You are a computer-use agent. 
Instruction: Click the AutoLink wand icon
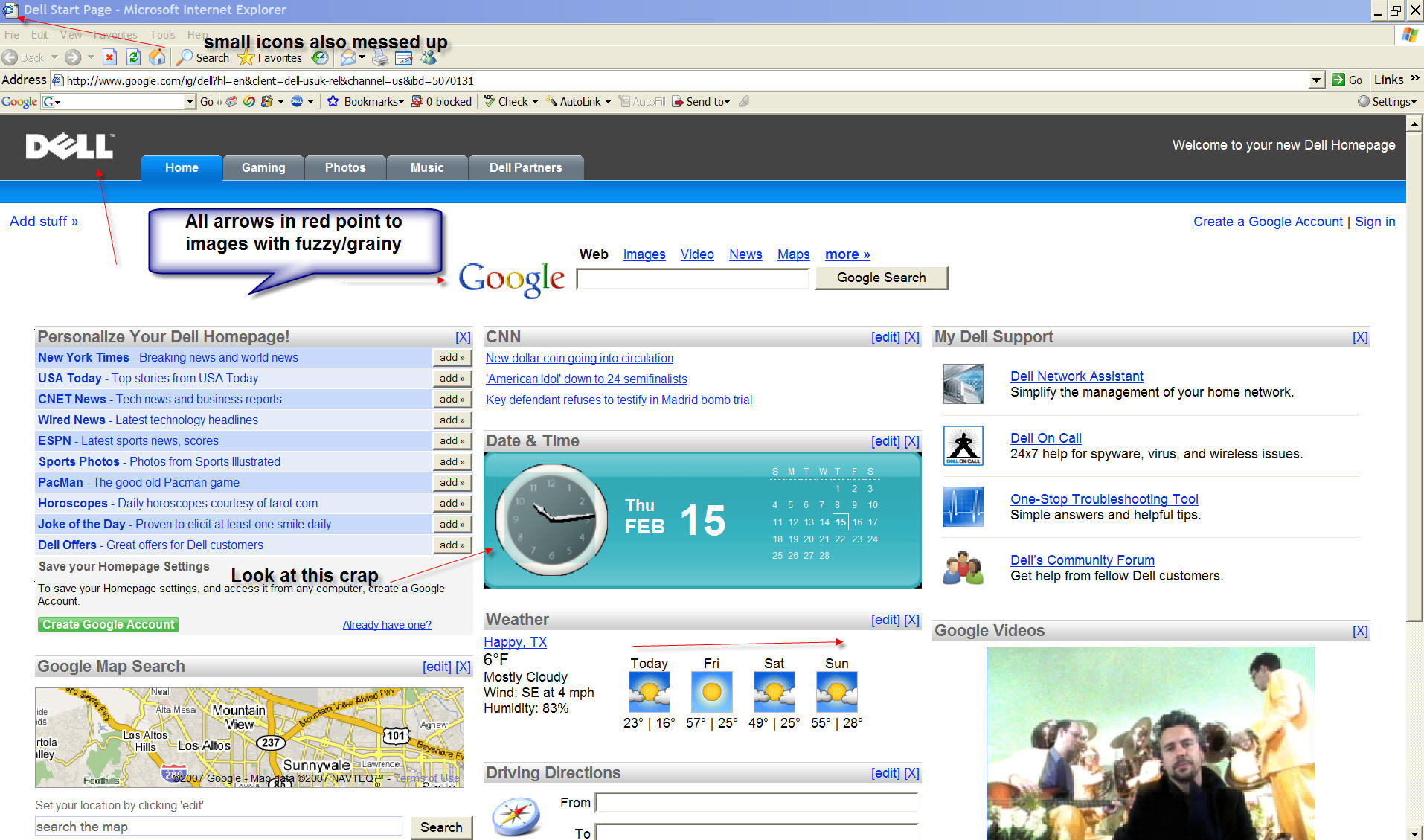551,101
